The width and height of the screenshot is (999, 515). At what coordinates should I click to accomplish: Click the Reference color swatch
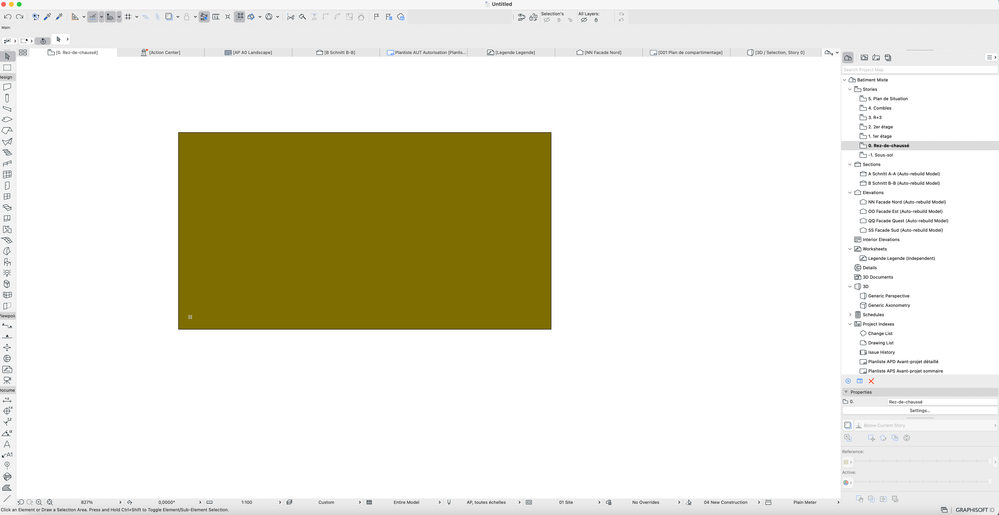(x=846, y=461)
